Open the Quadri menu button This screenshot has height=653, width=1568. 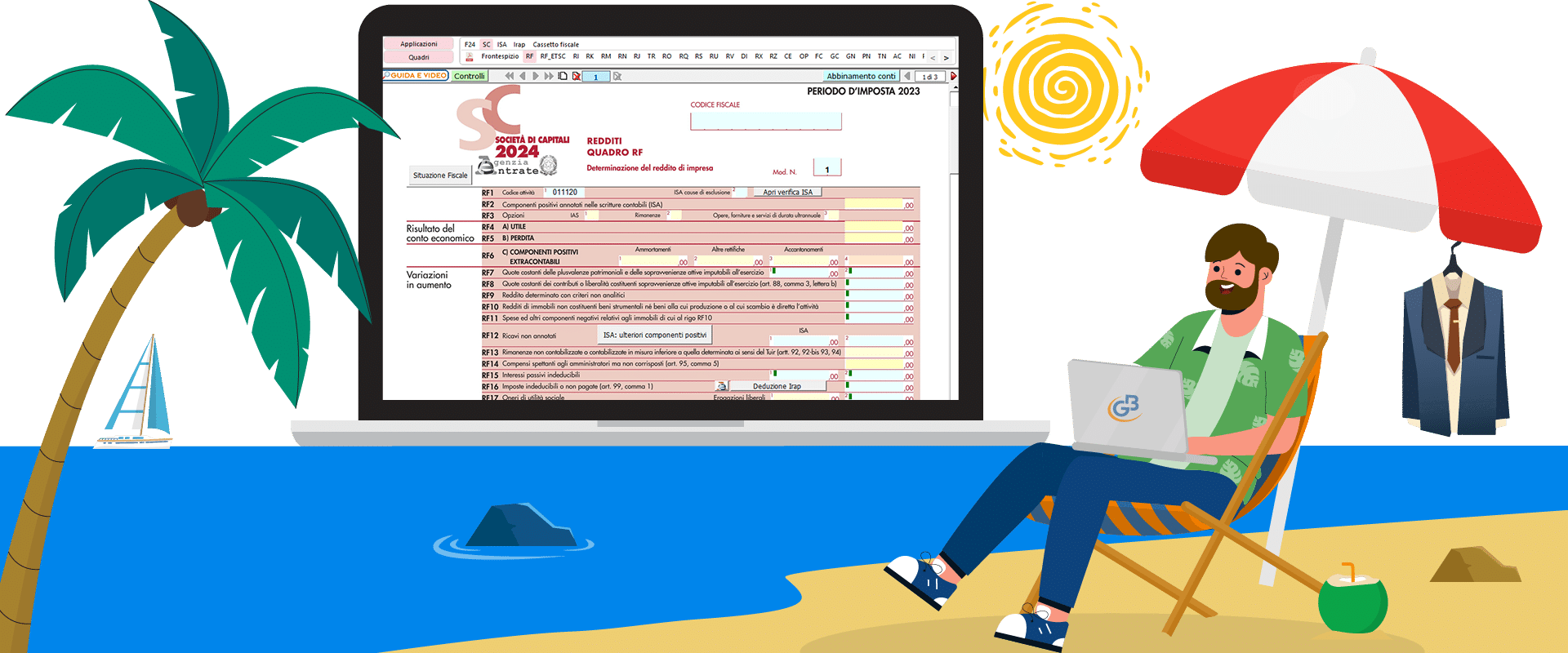(419, 57)
